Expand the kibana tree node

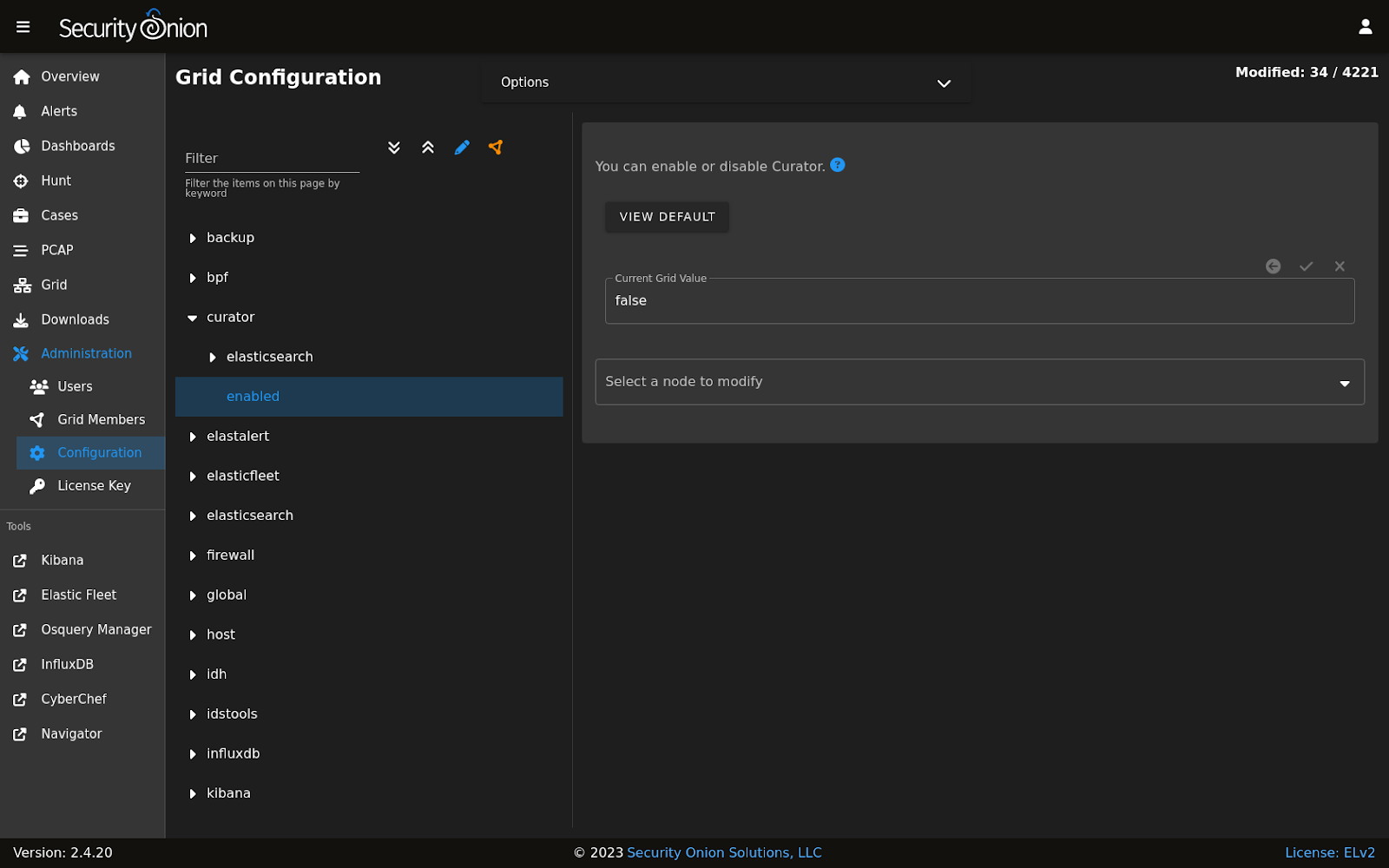[193, 793]
